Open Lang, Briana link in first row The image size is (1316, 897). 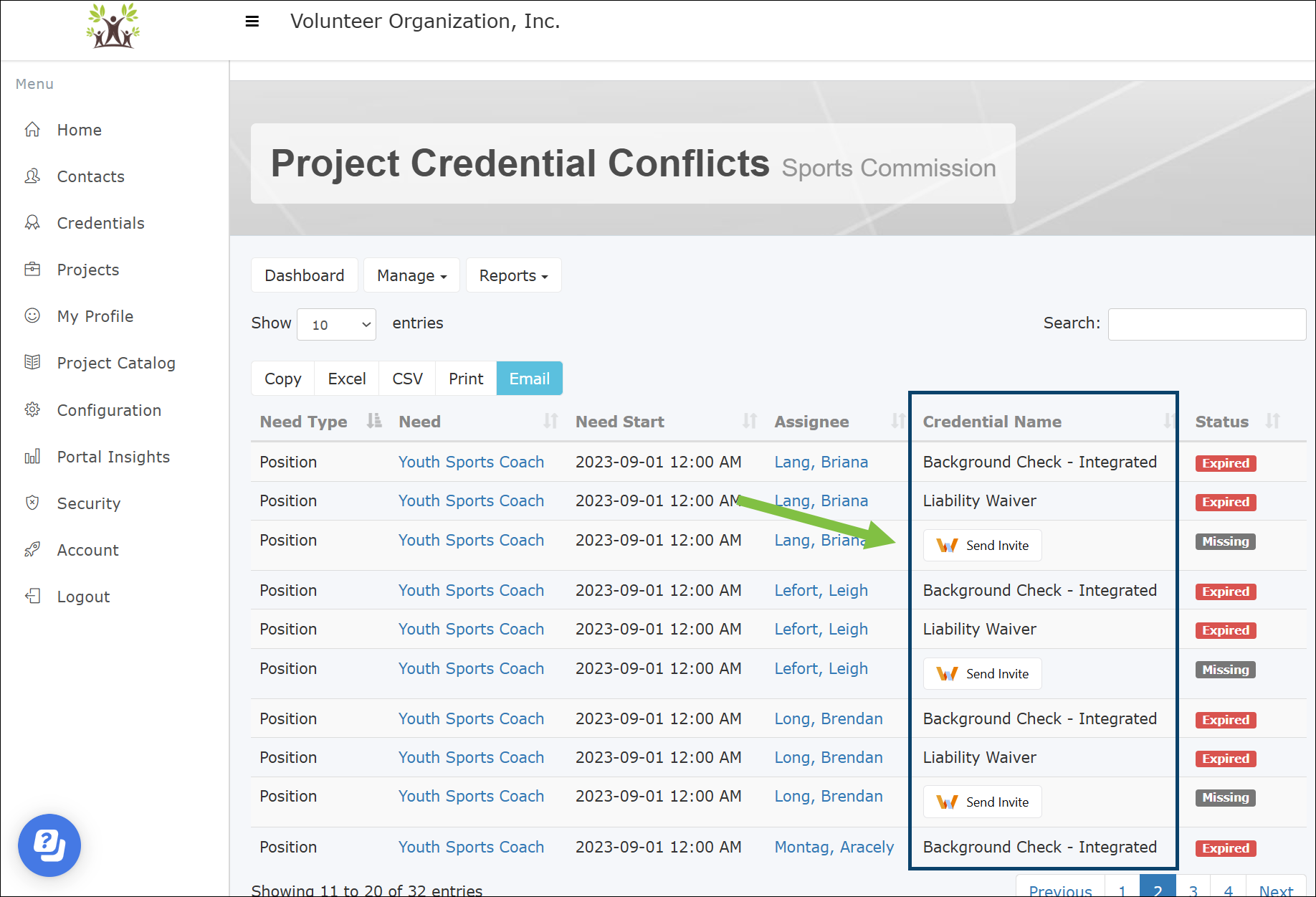pyautogui.click(x=821, y=462)
